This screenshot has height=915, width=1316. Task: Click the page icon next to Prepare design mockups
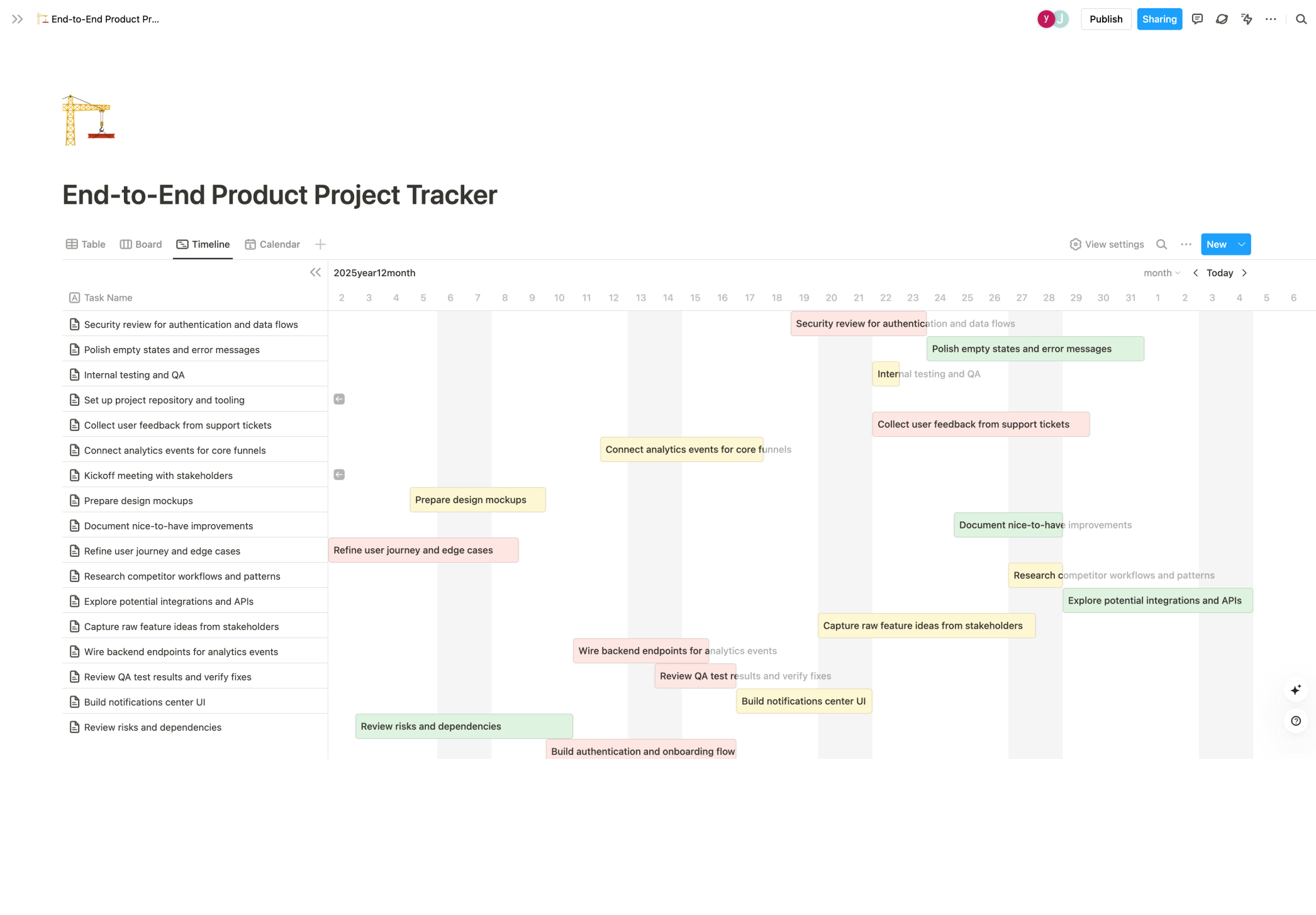pos(74,500)
